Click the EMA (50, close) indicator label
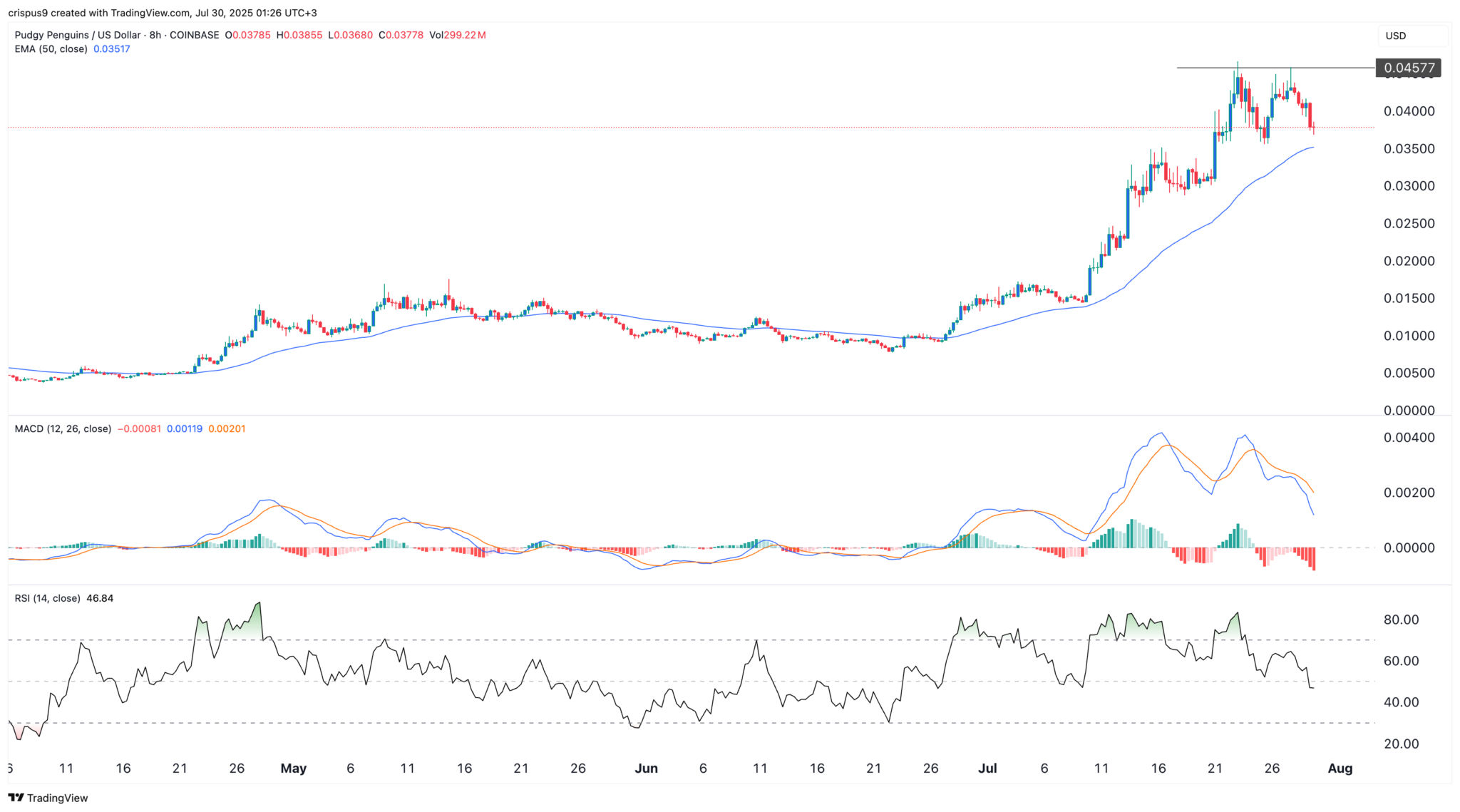This screenshot has width=1460, height=812. point(51,49)
